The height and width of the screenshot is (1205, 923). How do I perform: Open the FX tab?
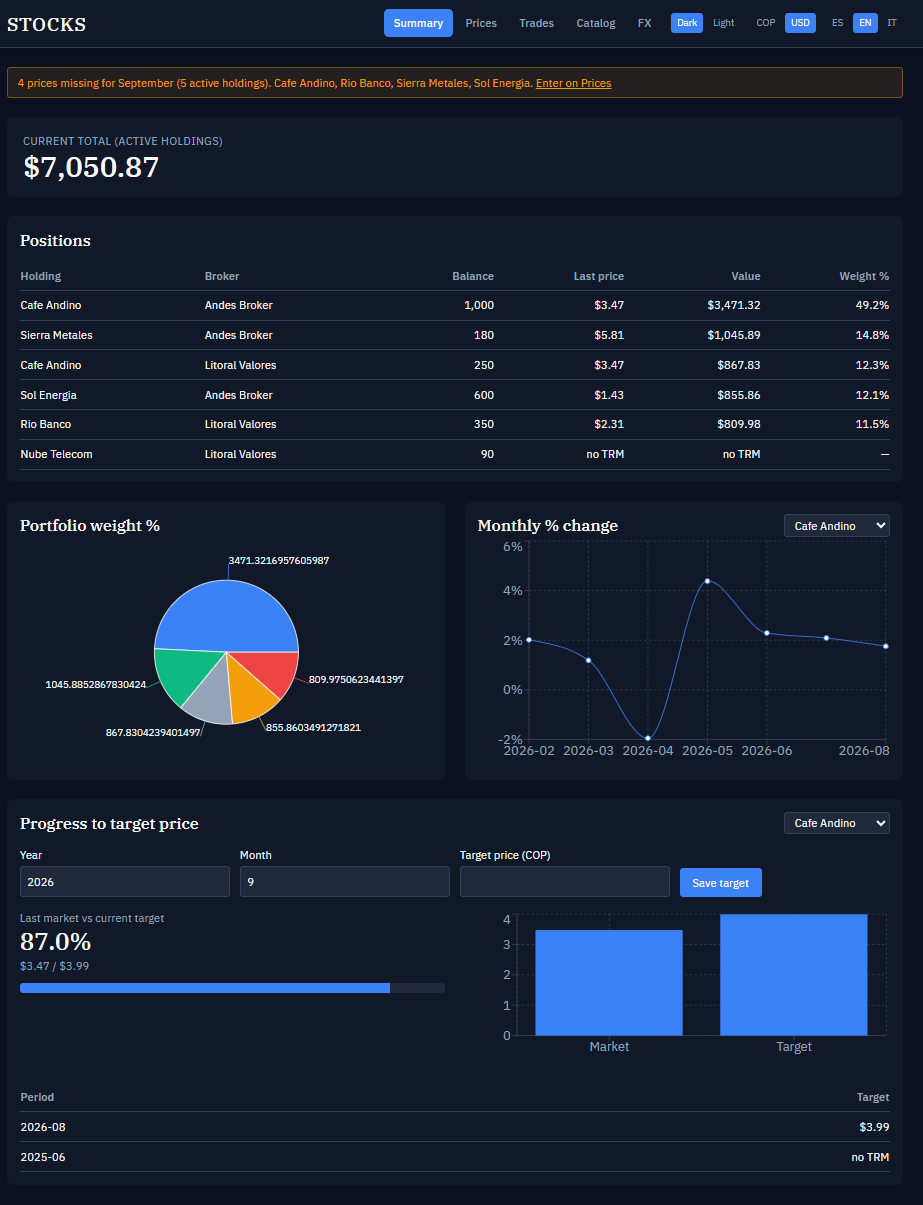tap(644, 23)
